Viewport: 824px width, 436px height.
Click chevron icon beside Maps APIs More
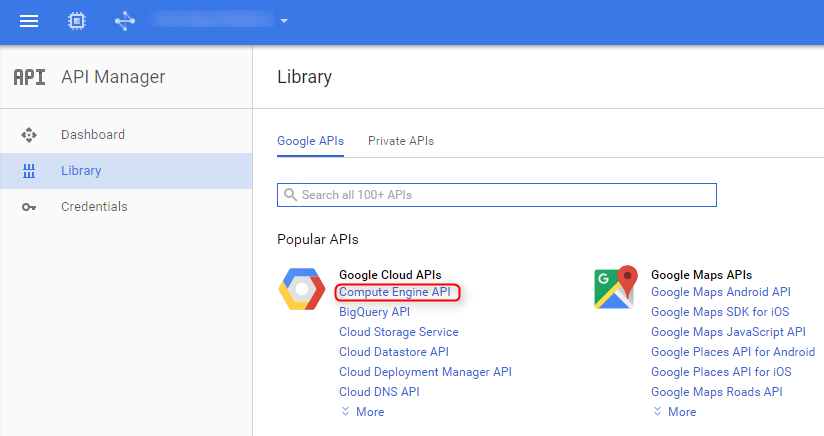point(657,411)
